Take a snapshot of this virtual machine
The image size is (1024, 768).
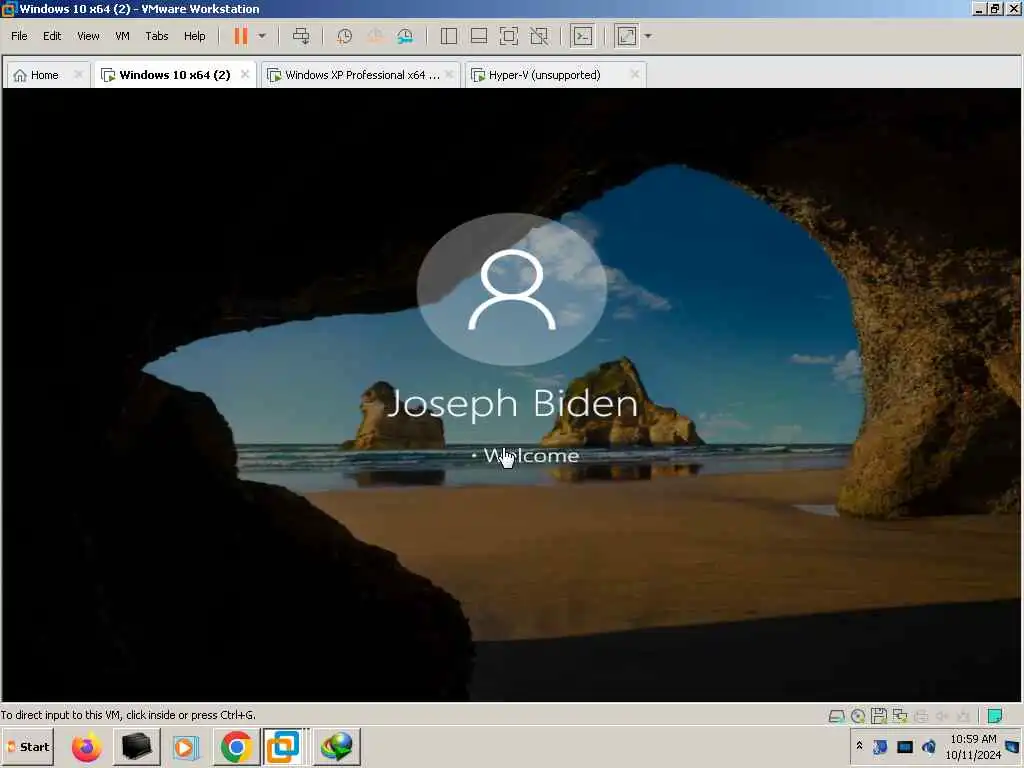(344, 37)
